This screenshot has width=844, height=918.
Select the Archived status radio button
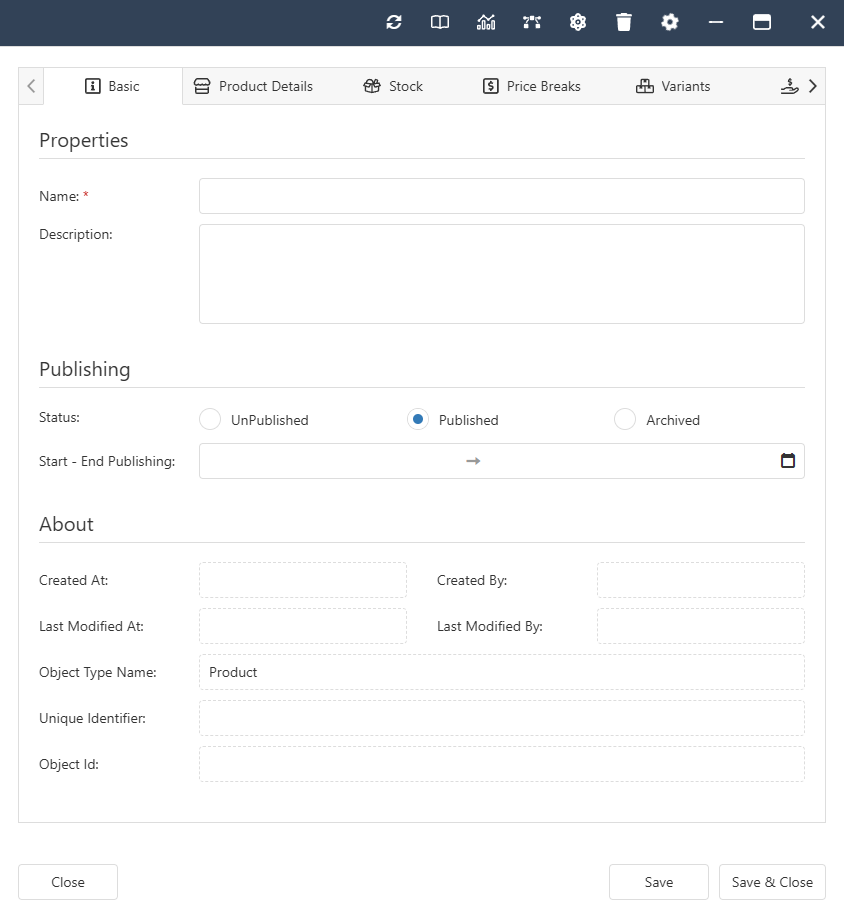[625, 420]
